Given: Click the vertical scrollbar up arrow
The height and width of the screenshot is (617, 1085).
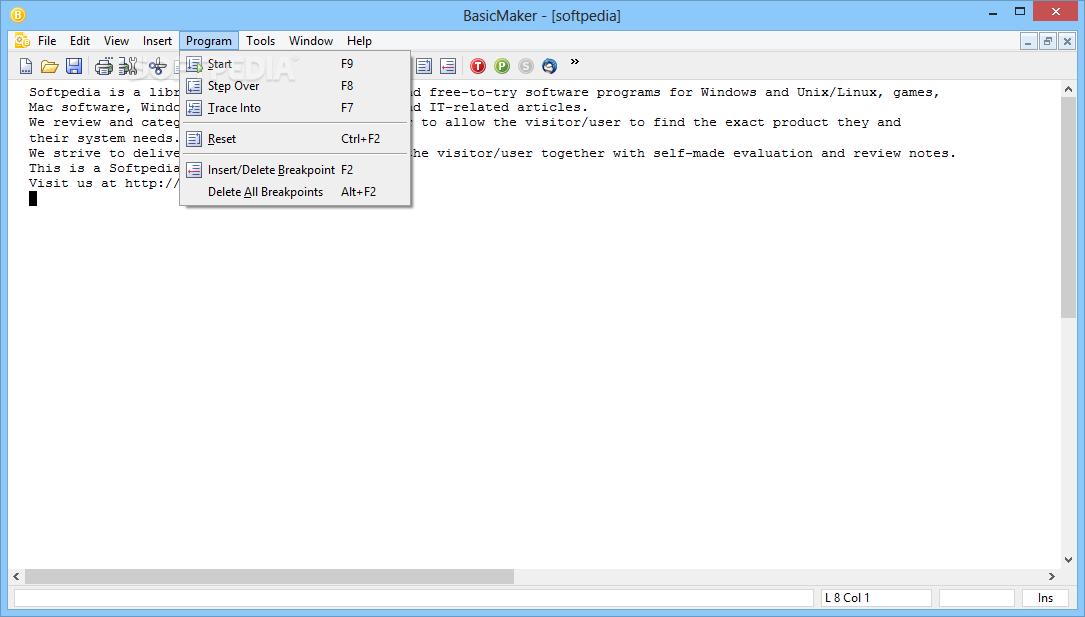Looking at the screenshot, I should tap(1068, 89).
